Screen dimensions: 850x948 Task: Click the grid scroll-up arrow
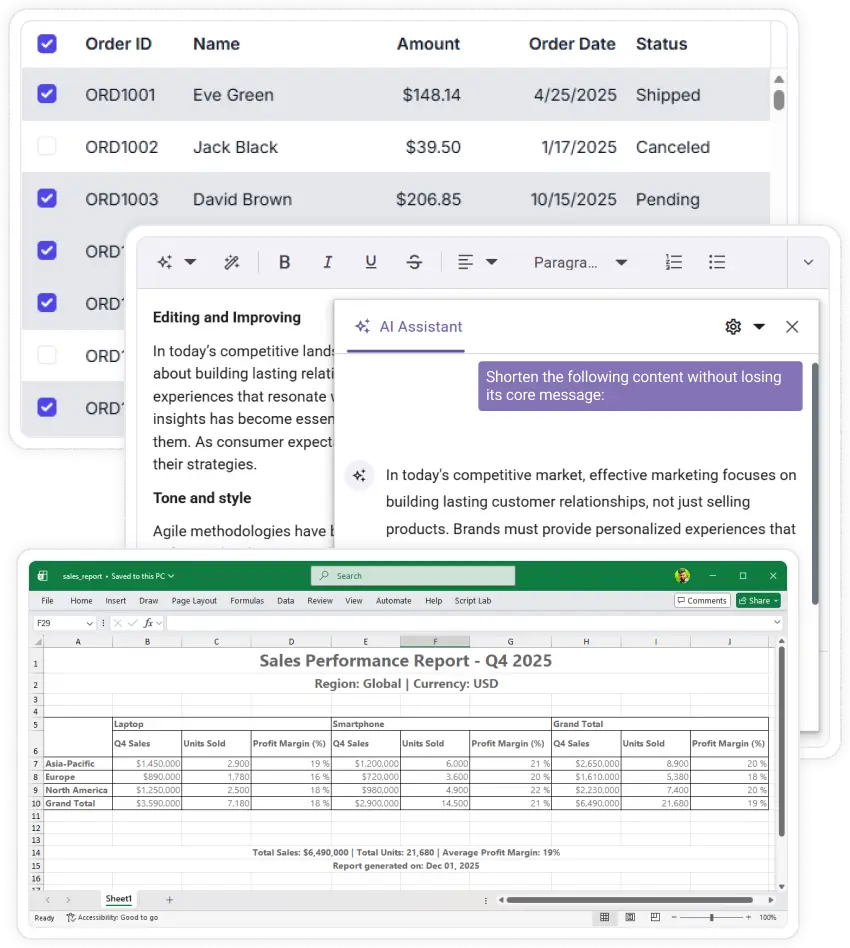(x=779, y=79)
